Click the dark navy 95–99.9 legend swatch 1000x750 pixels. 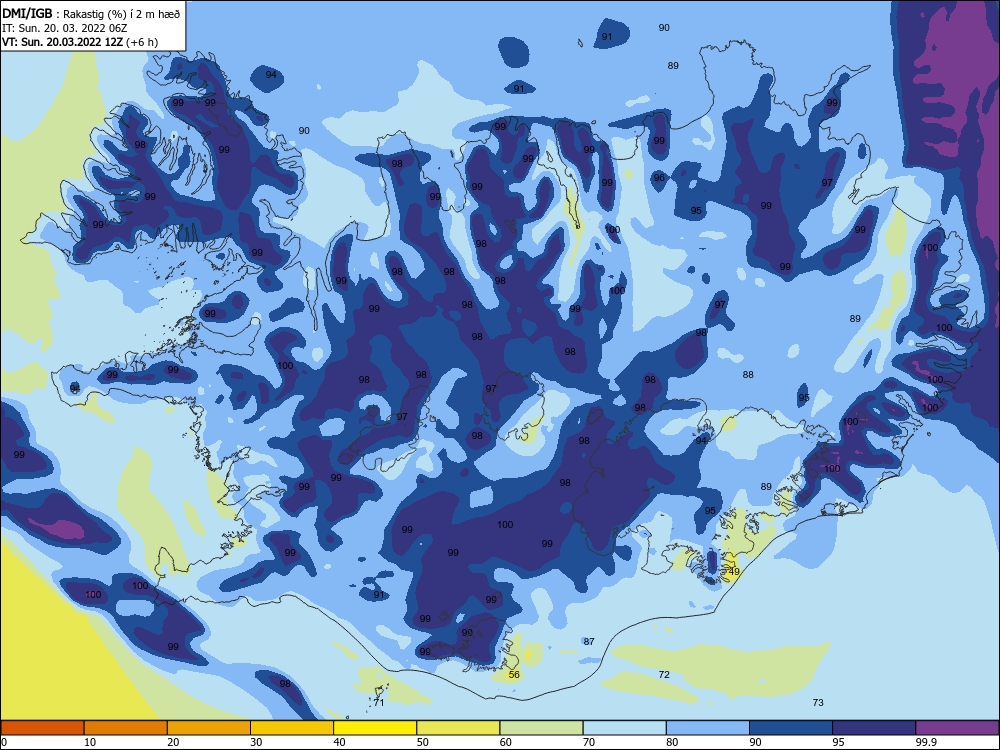coord(874,728)
